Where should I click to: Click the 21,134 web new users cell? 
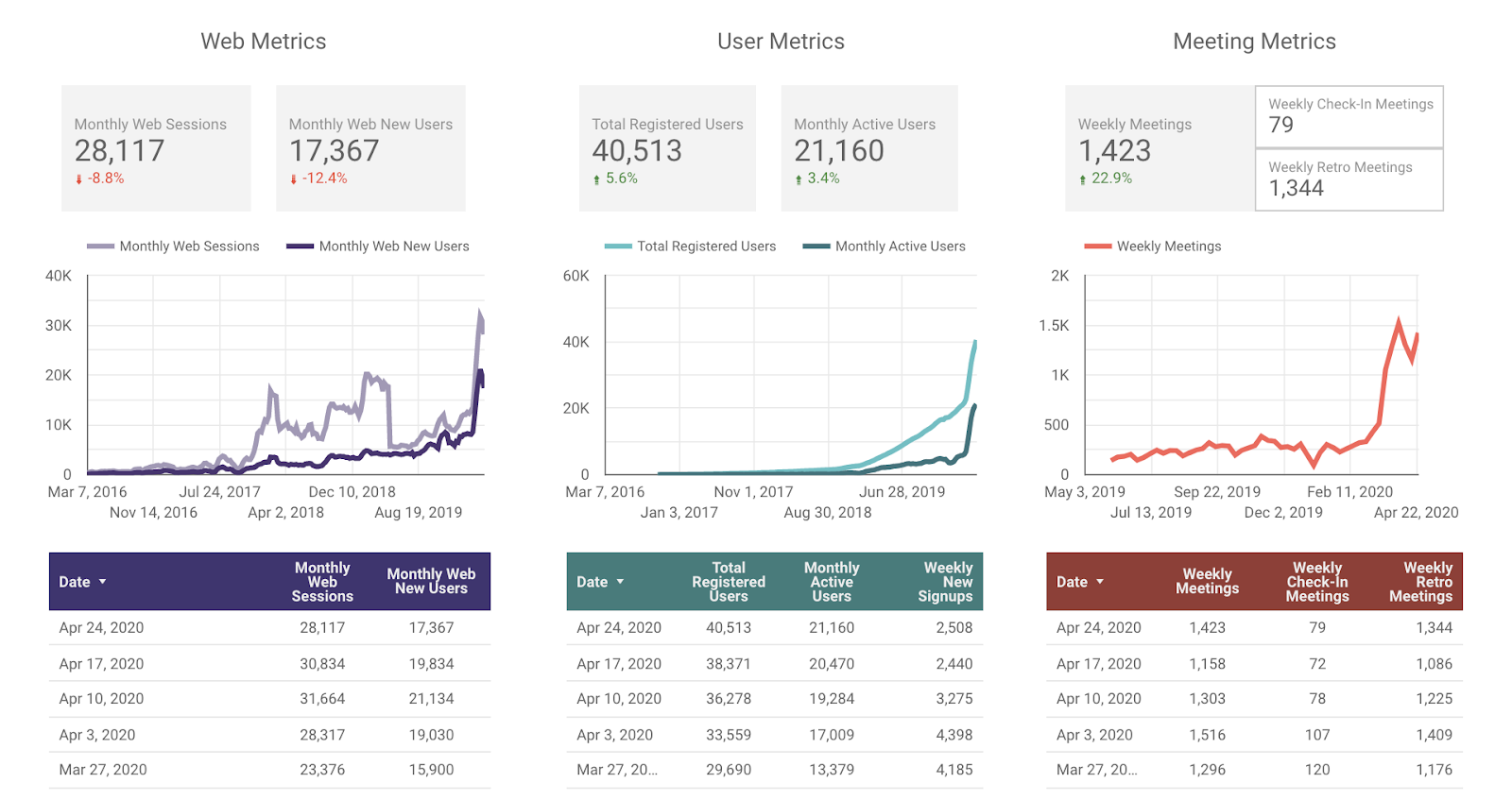(431, 699)
